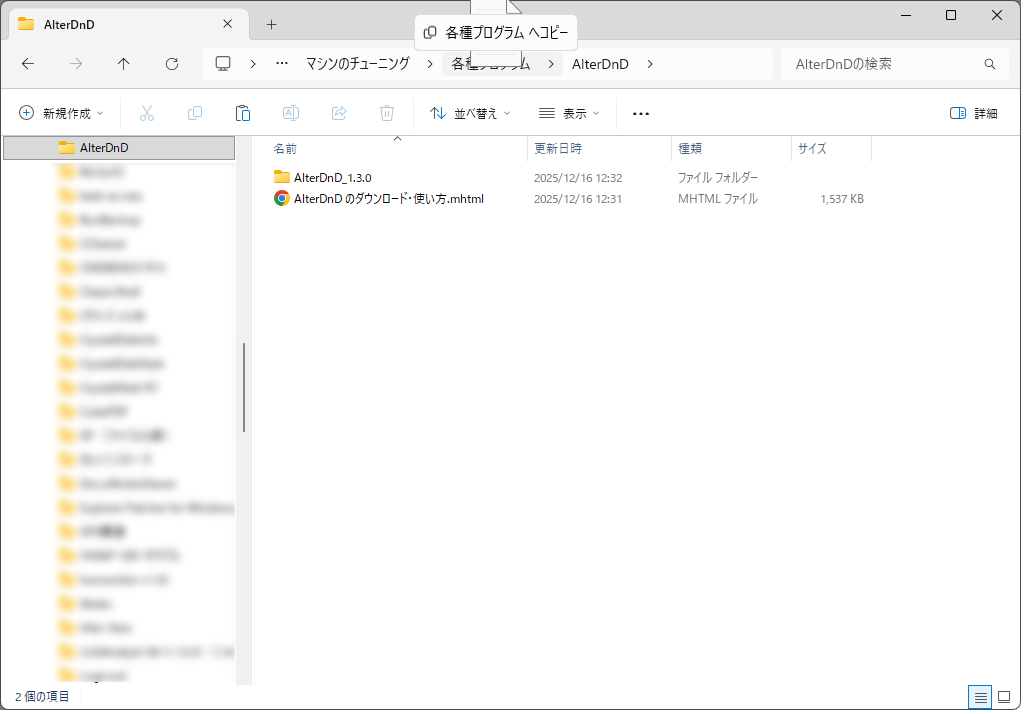This screenshot has height=714, width=1024.
Task: Toggle the 詳細 details pane
Action: pos(973,113)
